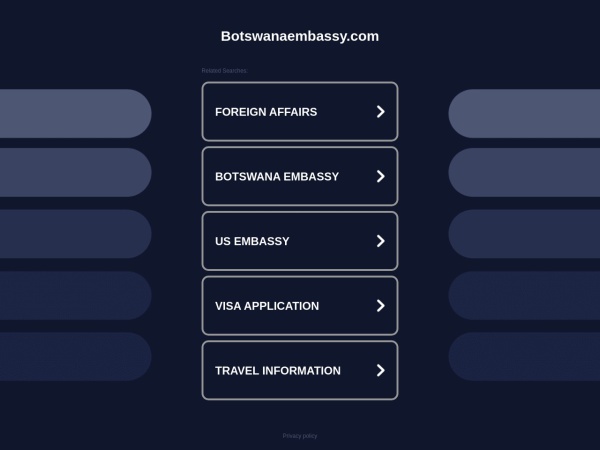
Task: Open the Privacy policy link
Action: tap(300, 436)
